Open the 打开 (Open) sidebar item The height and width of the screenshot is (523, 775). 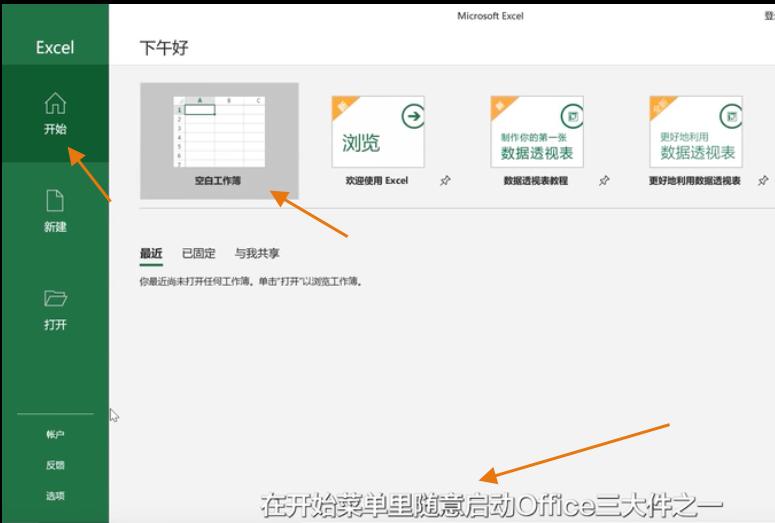(x=55, y=310)
